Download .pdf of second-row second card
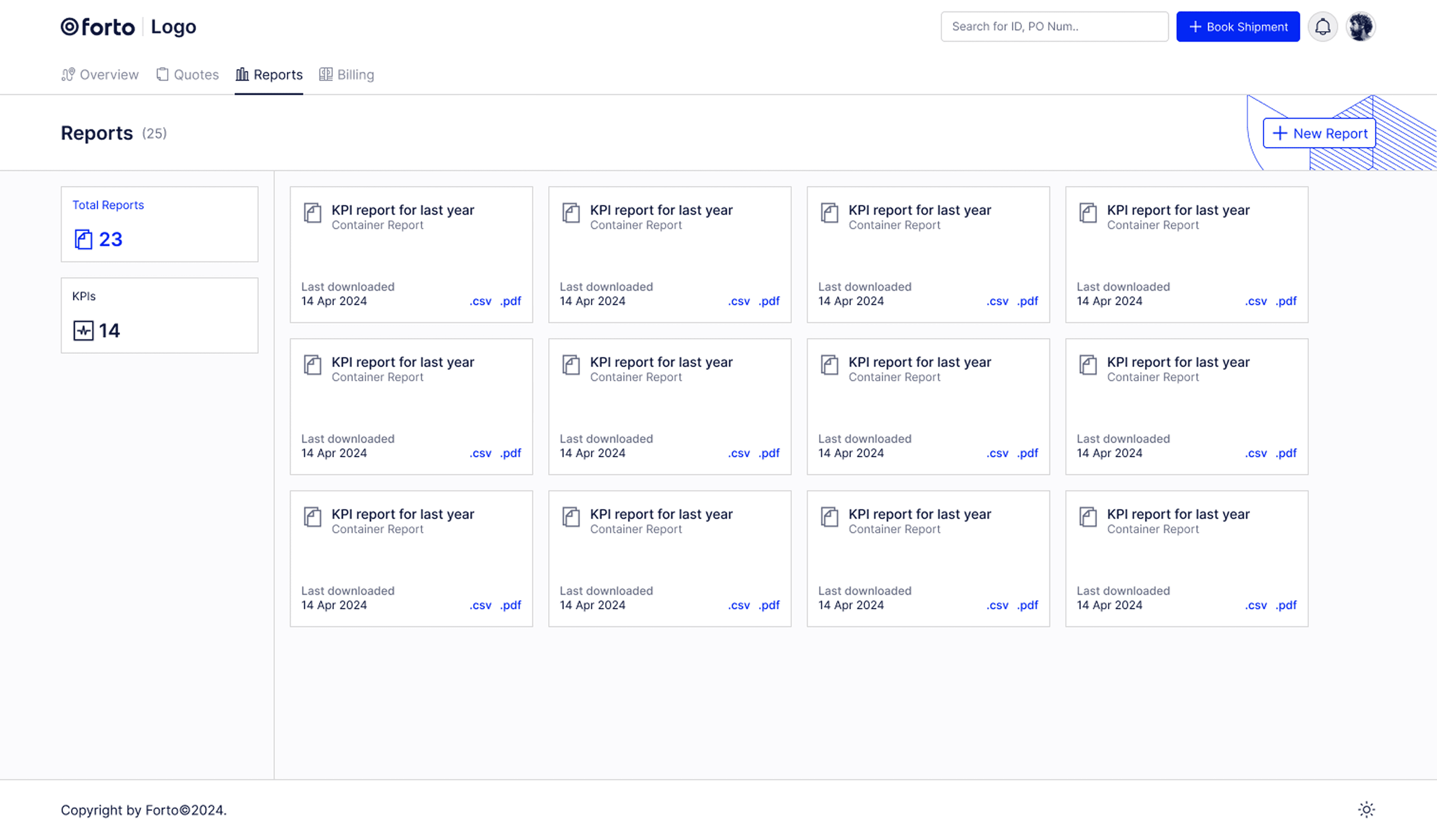The image size is (1437, 840). (769, 453)
